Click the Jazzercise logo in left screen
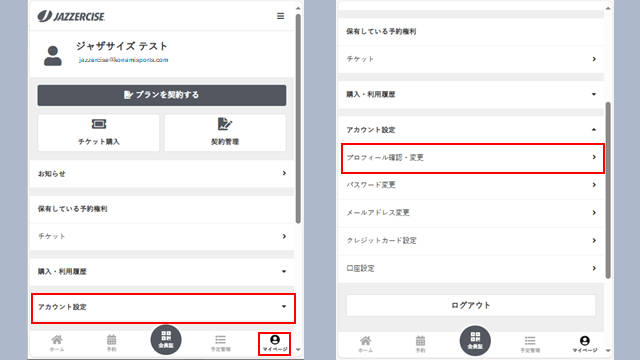The image size is (640, 360). 71,16
